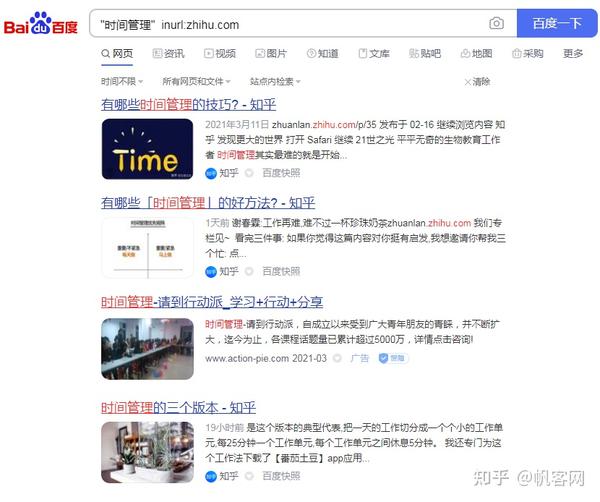Open the 文库 tab
This screenshot has width=600, height=502.
tap(374, 54)
